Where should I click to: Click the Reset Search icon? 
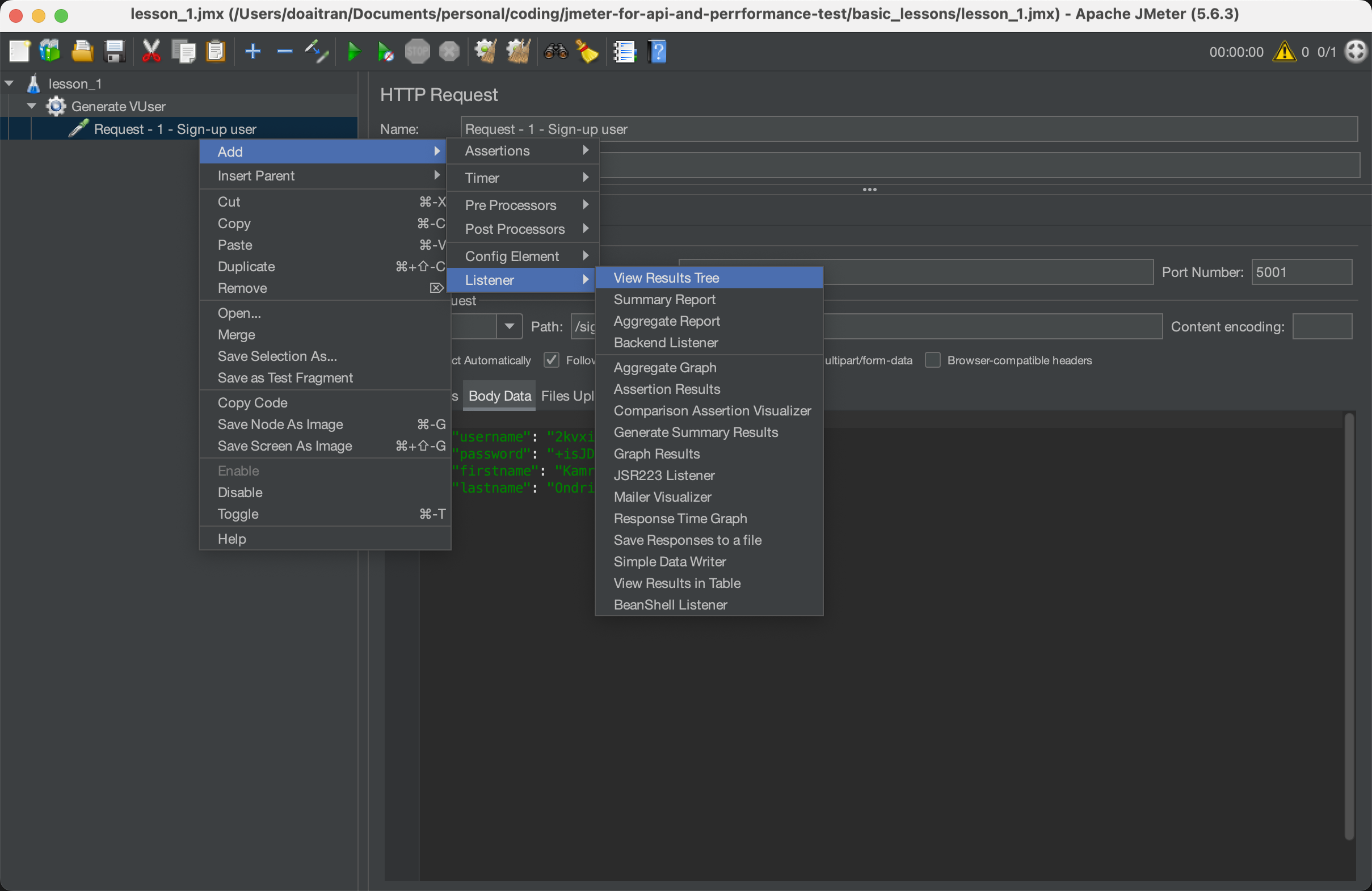coord(587,51)
